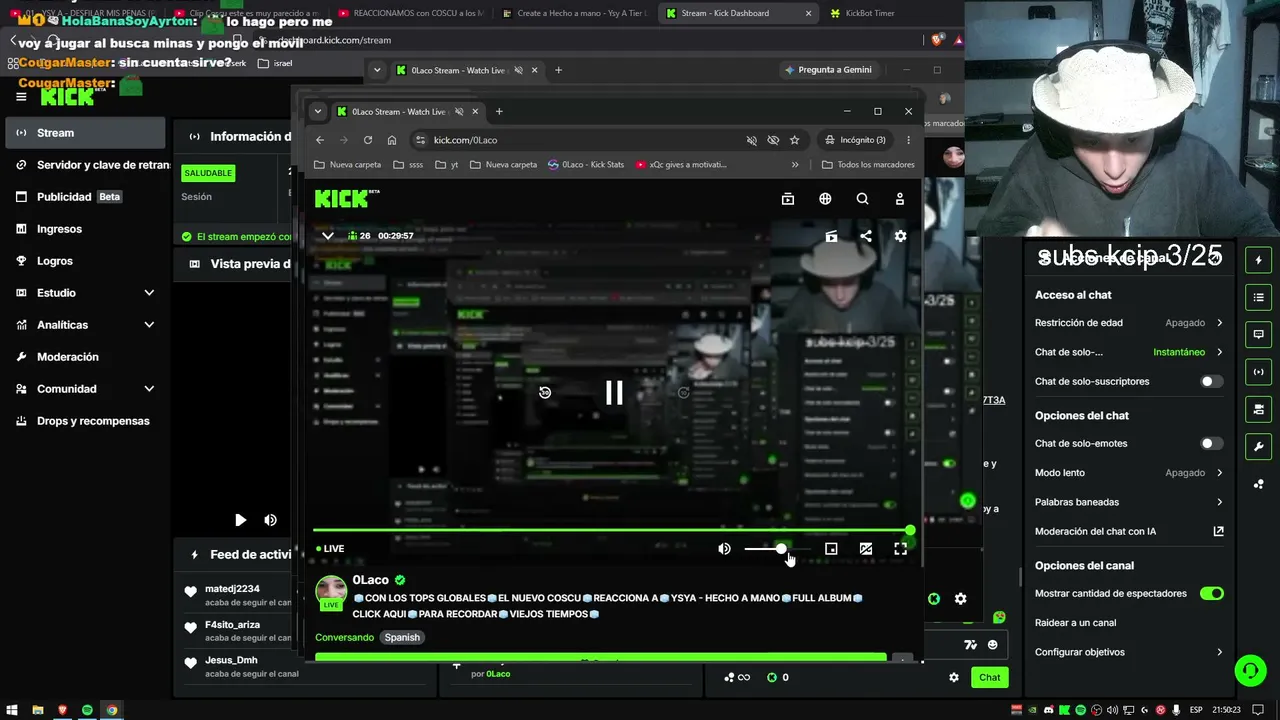
Task: Open Restricción de edad setting
Action: coord(1129,323)
